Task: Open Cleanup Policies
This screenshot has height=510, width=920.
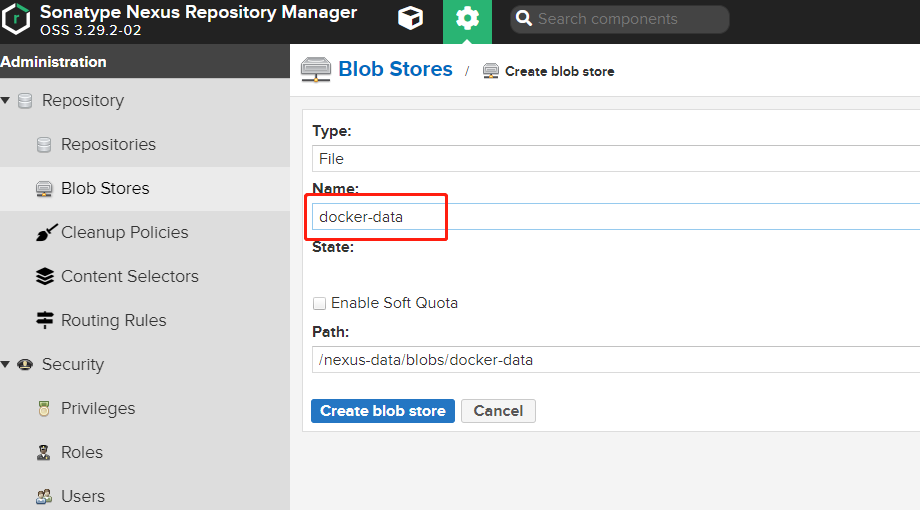Action: (125, 232)
